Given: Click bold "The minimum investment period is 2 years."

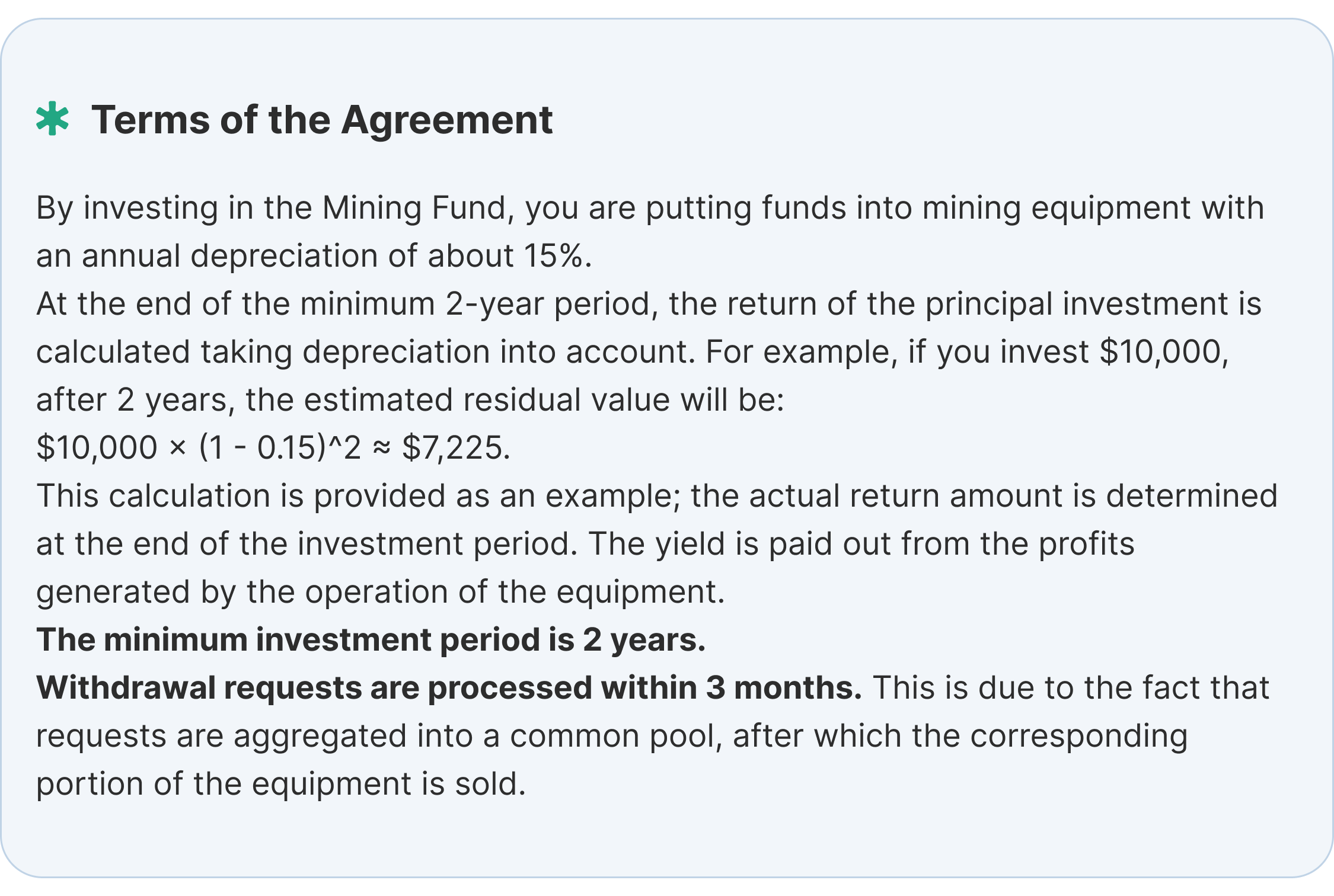Looking at the screenshot, I should (371, 640).
